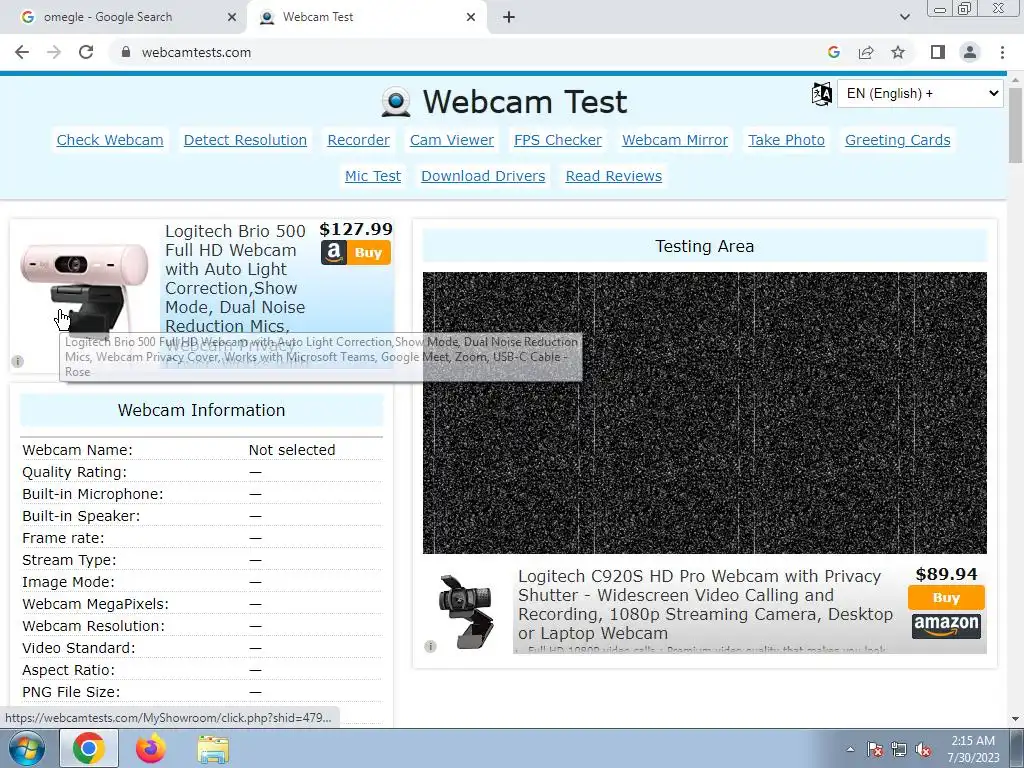Open Windows Explorer from taskbar
Viewport: 1024px width, 768px height.
point(213,749)
